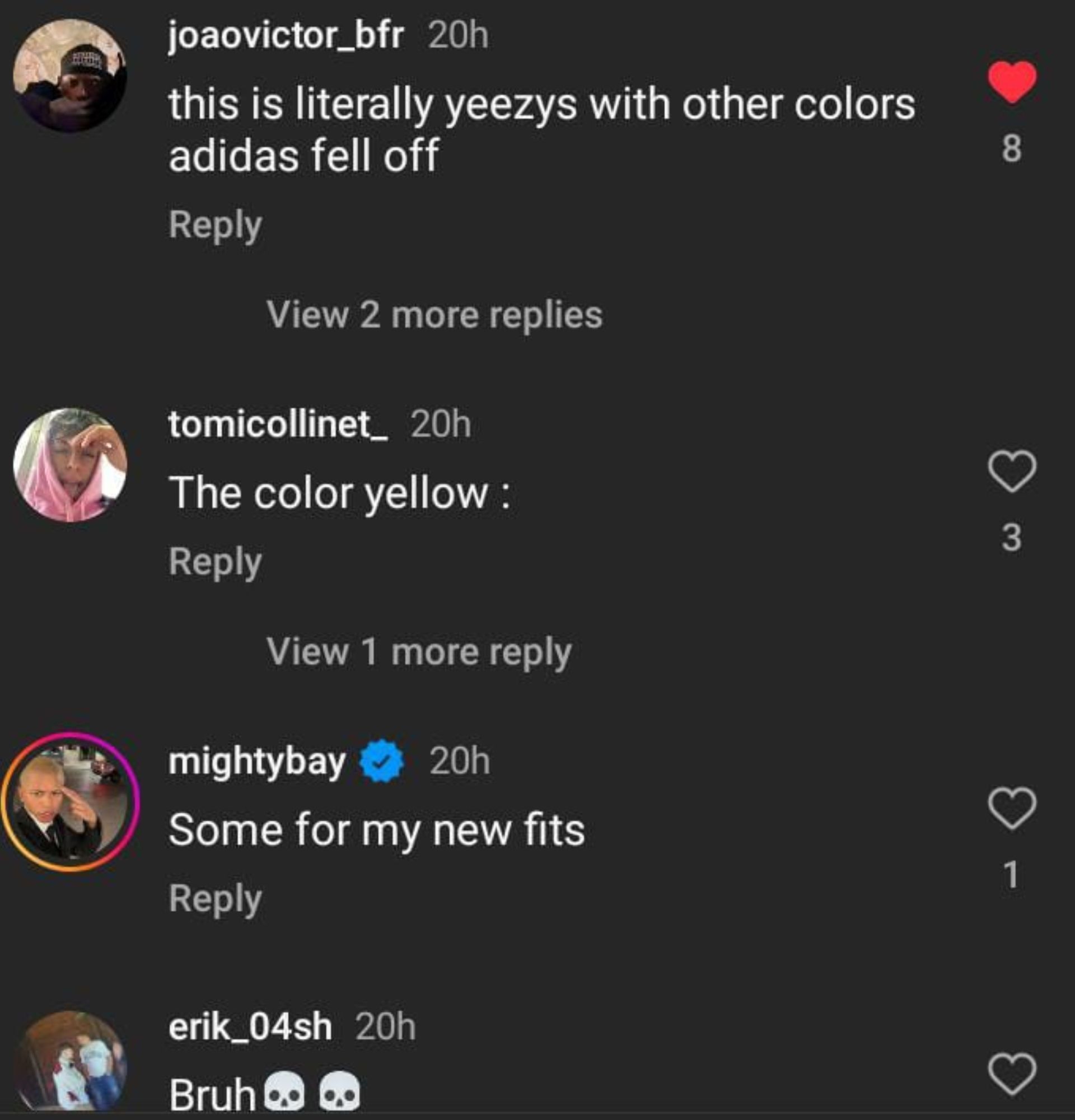Expand 'View 2 more replies' thread
The width and height of the screenshot is (1075, 1120).
434,315
